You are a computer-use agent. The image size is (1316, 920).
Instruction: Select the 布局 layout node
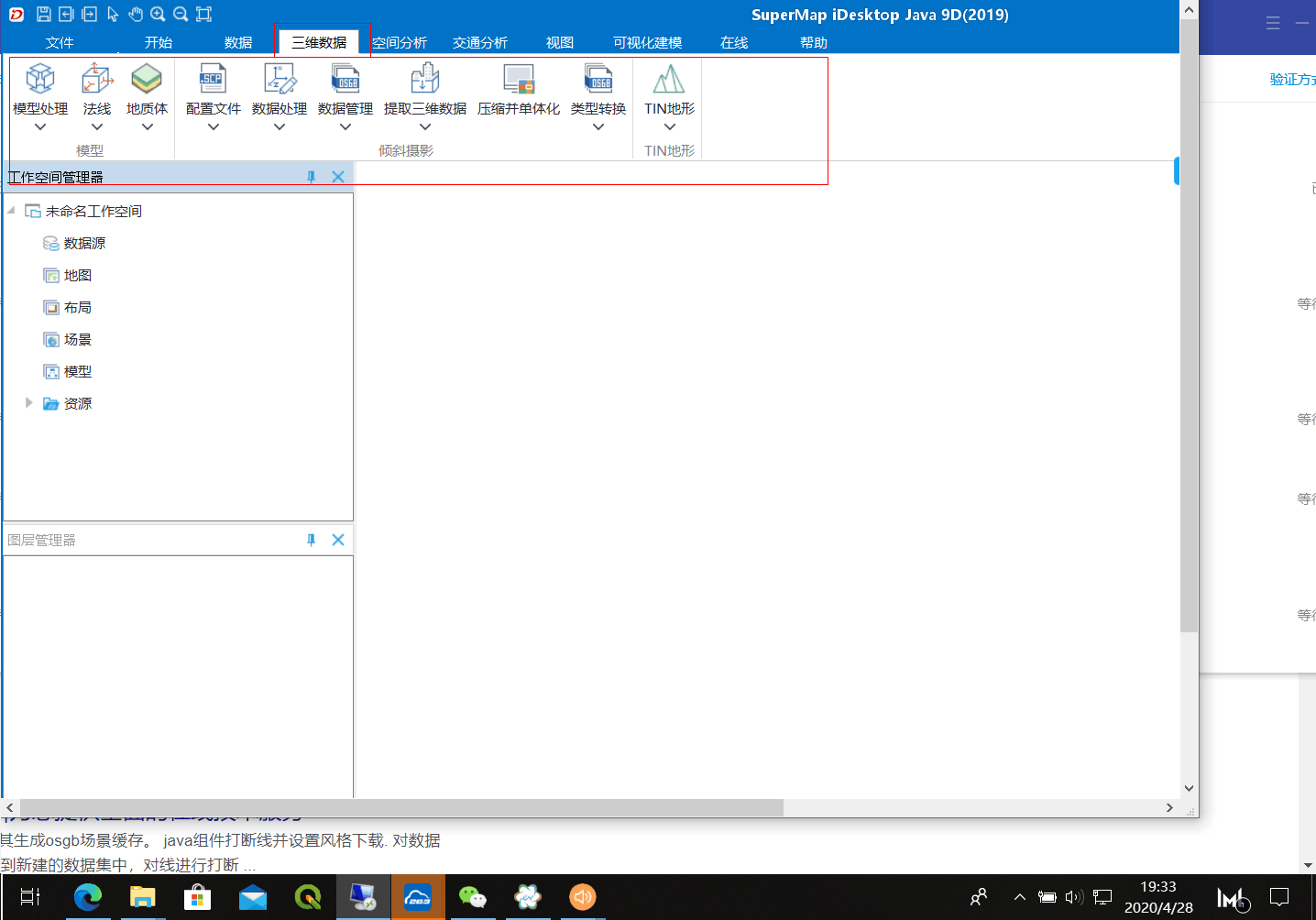[x=78, y=308]
